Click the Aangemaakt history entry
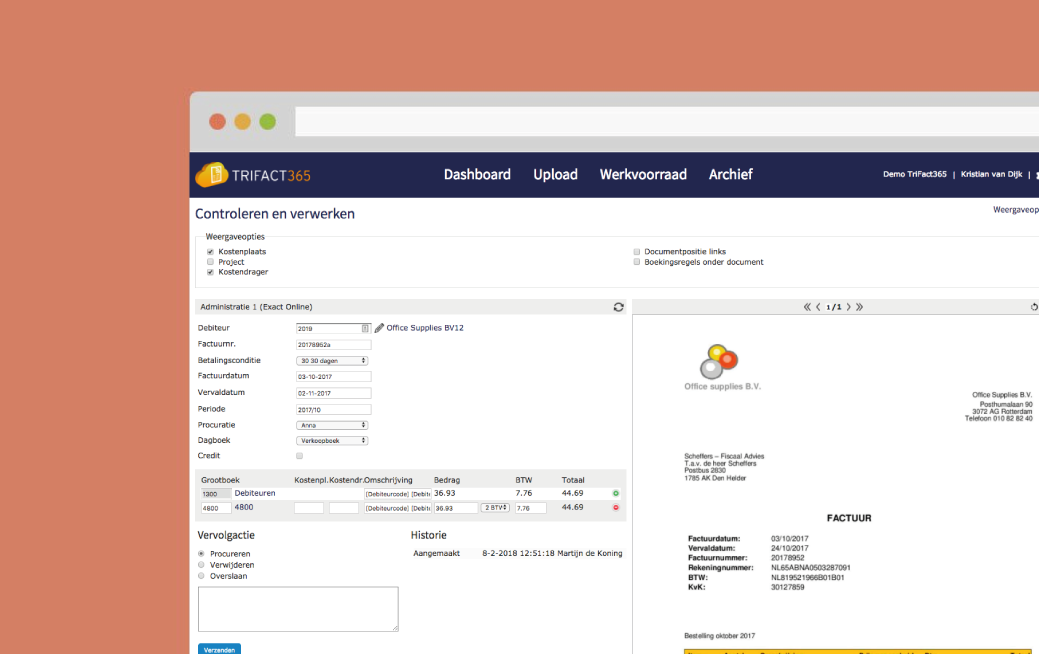Image resolution: width=1039 pixels, height=654 pixels. 518,553
